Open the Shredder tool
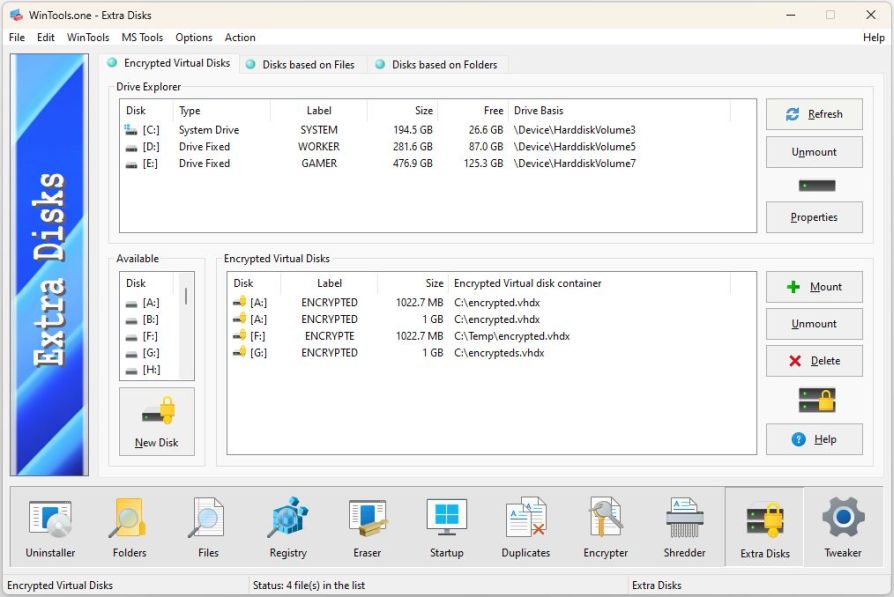Viewport: 894px width, 597px height. click(685, 526)
